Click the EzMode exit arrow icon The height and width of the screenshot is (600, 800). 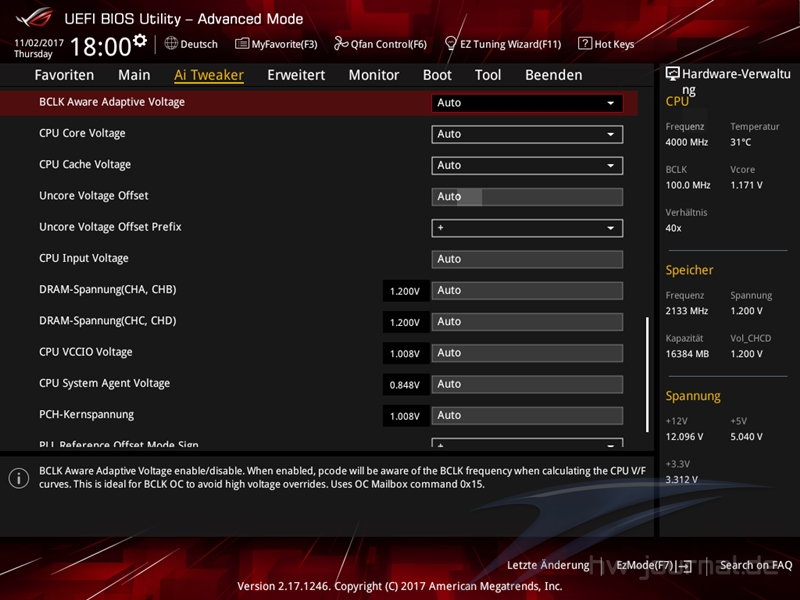(685, 566)
